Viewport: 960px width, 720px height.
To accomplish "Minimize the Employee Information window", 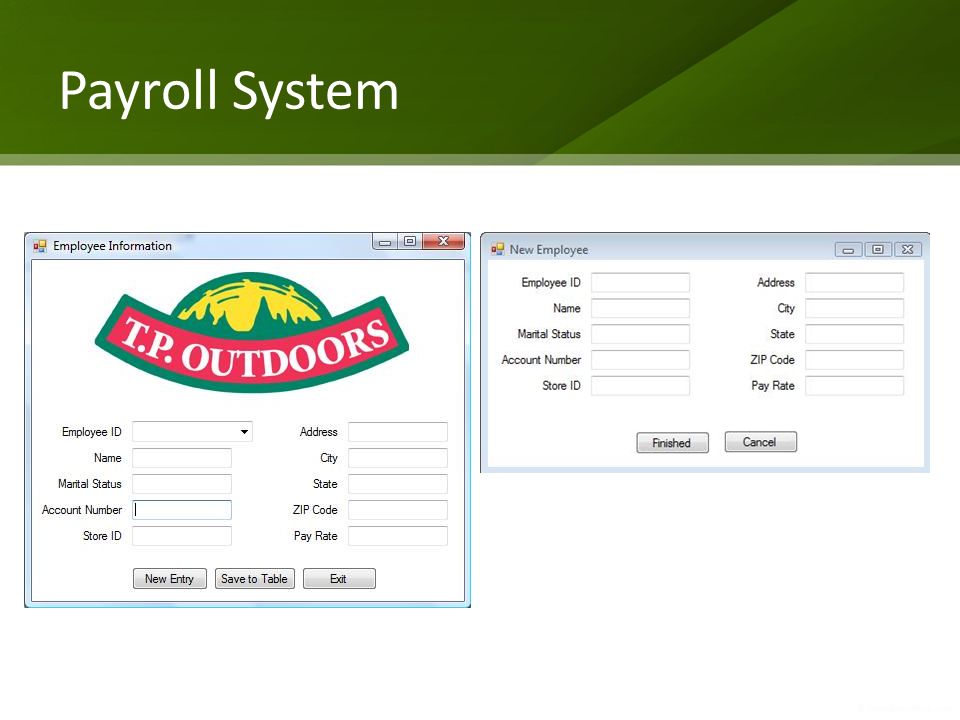I will [384, 242].
